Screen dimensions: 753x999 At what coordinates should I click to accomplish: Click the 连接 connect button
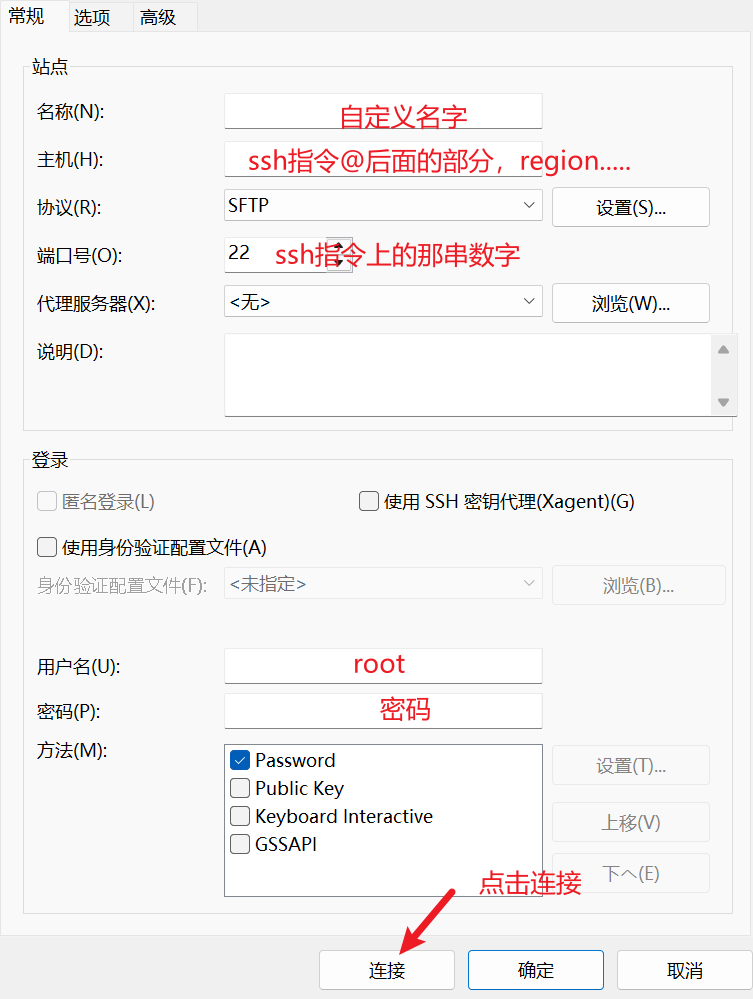(387, 970)
